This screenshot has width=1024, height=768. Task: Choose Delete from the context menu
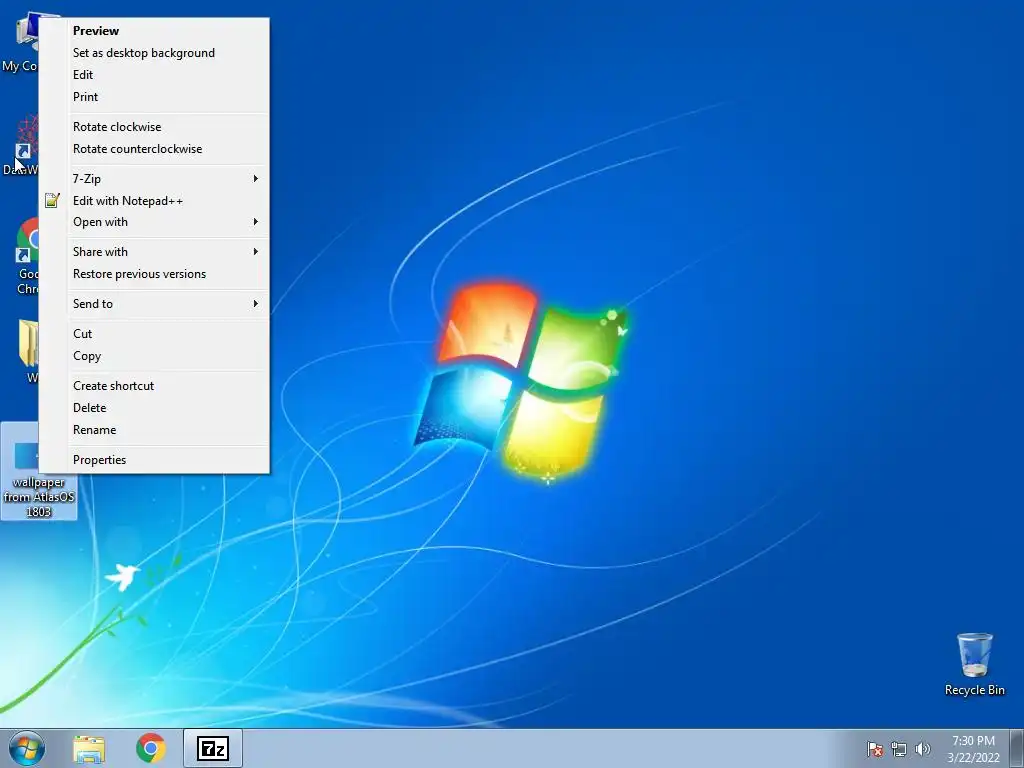click(154, 408)
